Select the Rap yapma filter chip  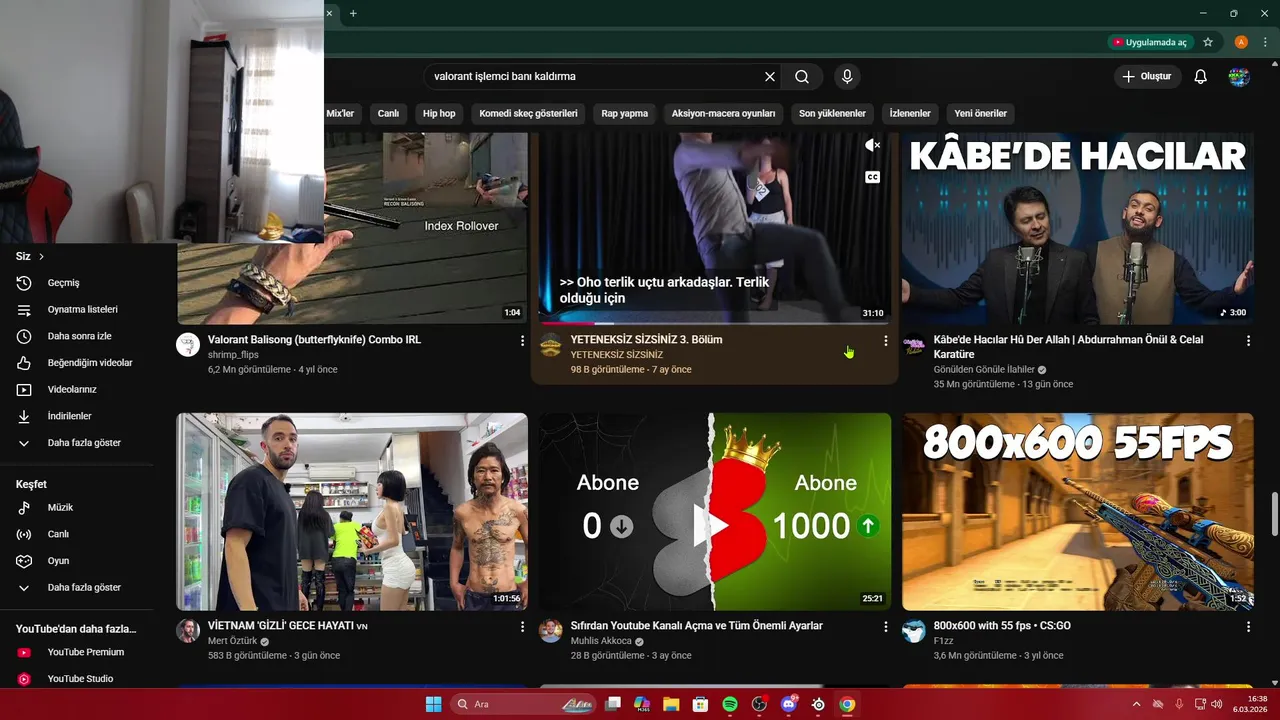pos(625,113)
